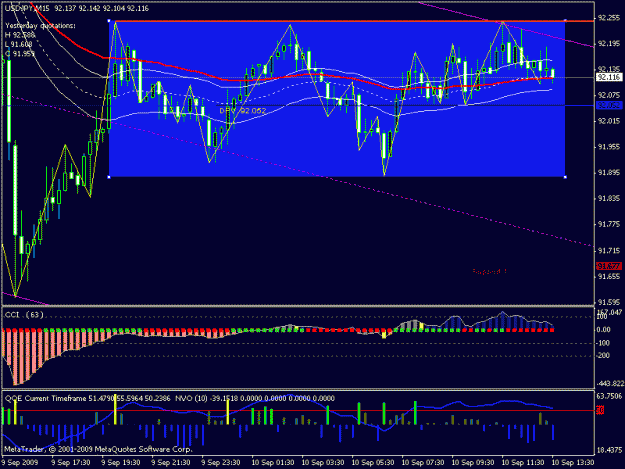Click the CCI -200 level label
The height and width of the screenshot is (469, 625).
[603, 355]
